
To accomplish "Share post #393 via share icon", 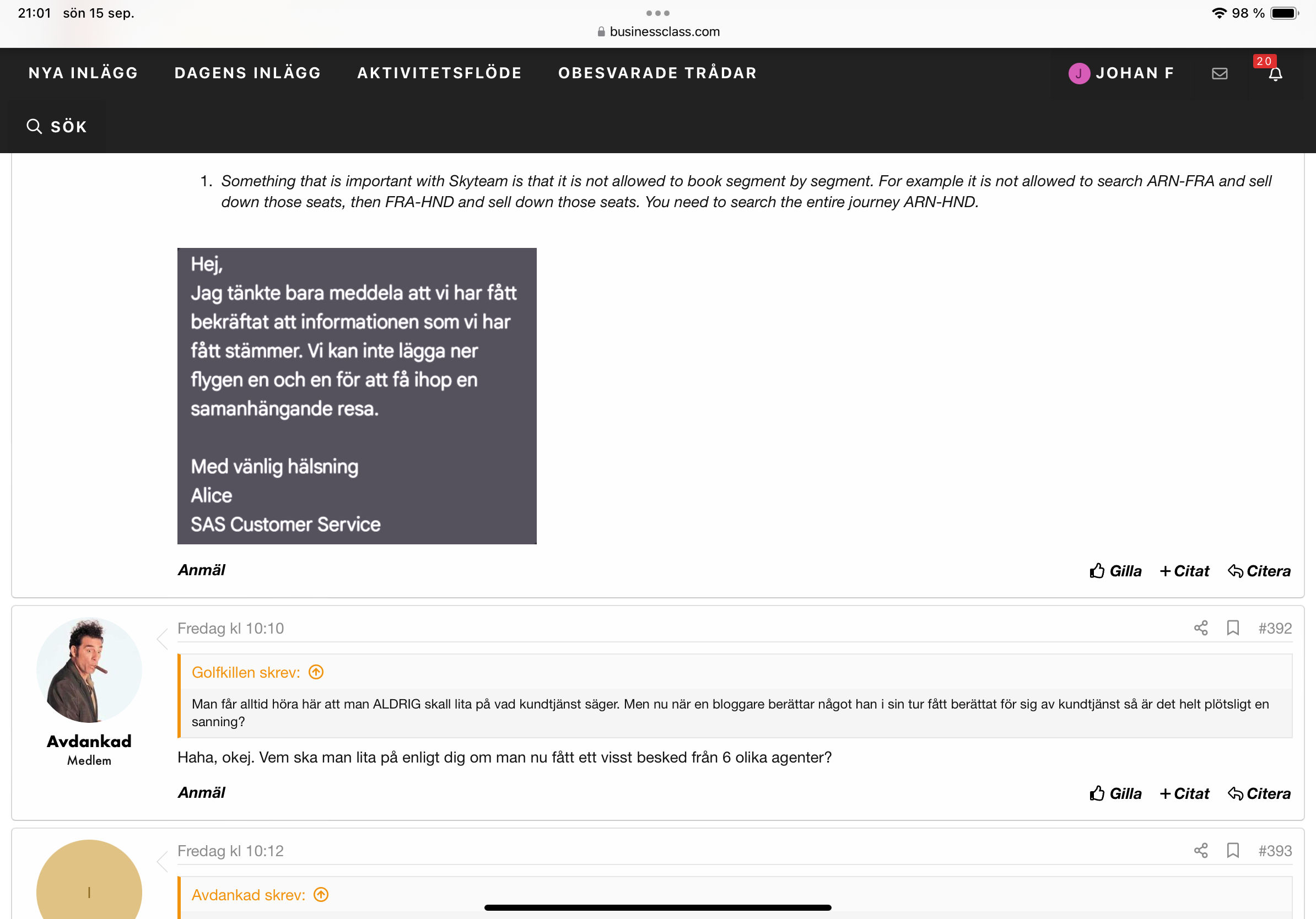I will tap(1200, 850).
